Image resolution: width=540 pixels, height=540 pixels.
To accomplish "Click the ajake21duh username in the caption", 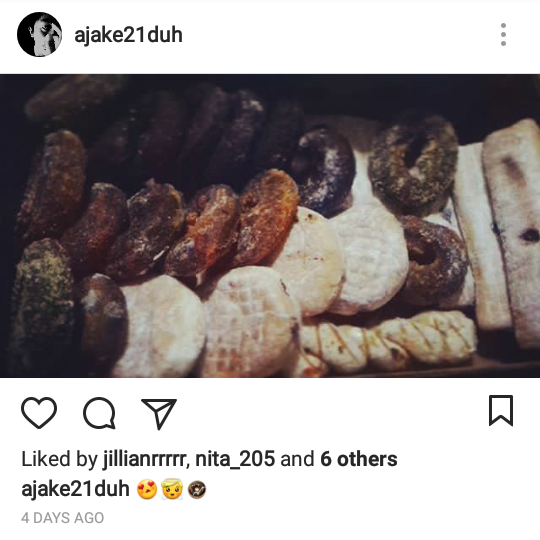I will point(75,489).
